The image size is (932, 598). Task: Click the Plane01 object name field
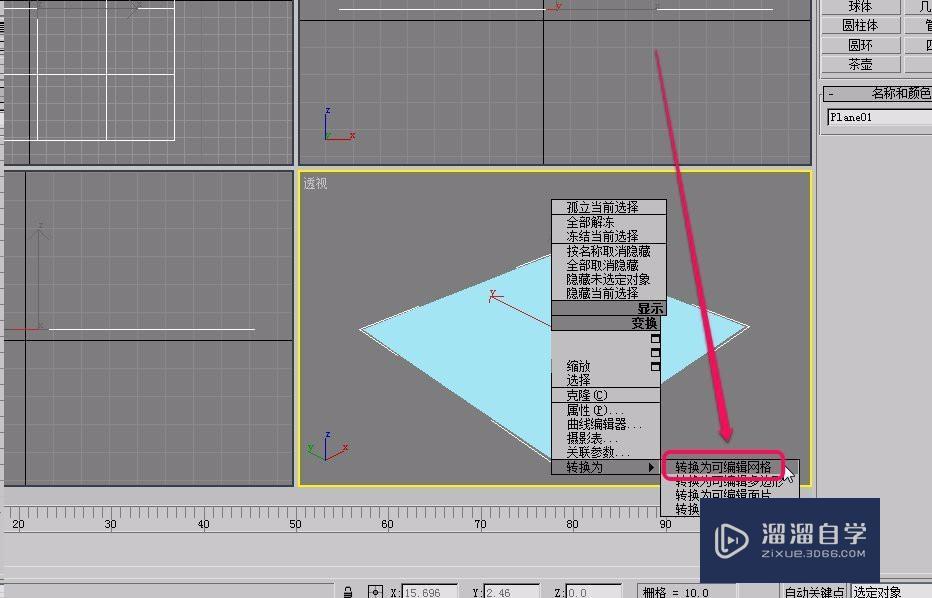tap(880, 117)
